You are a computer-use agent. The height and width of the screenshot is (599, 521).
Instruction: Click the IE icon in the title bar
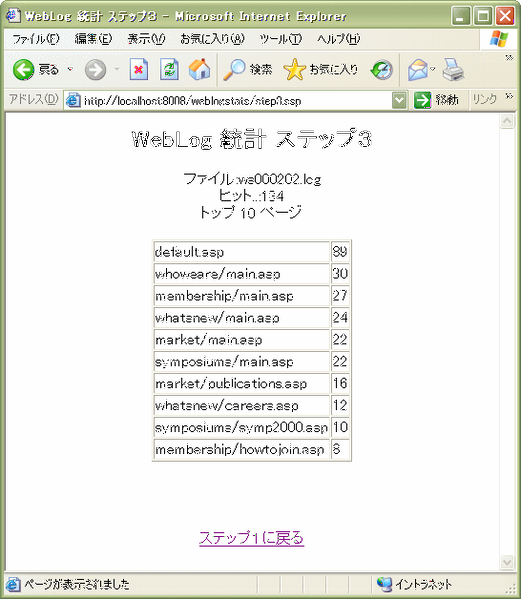[x=13, y=16]
